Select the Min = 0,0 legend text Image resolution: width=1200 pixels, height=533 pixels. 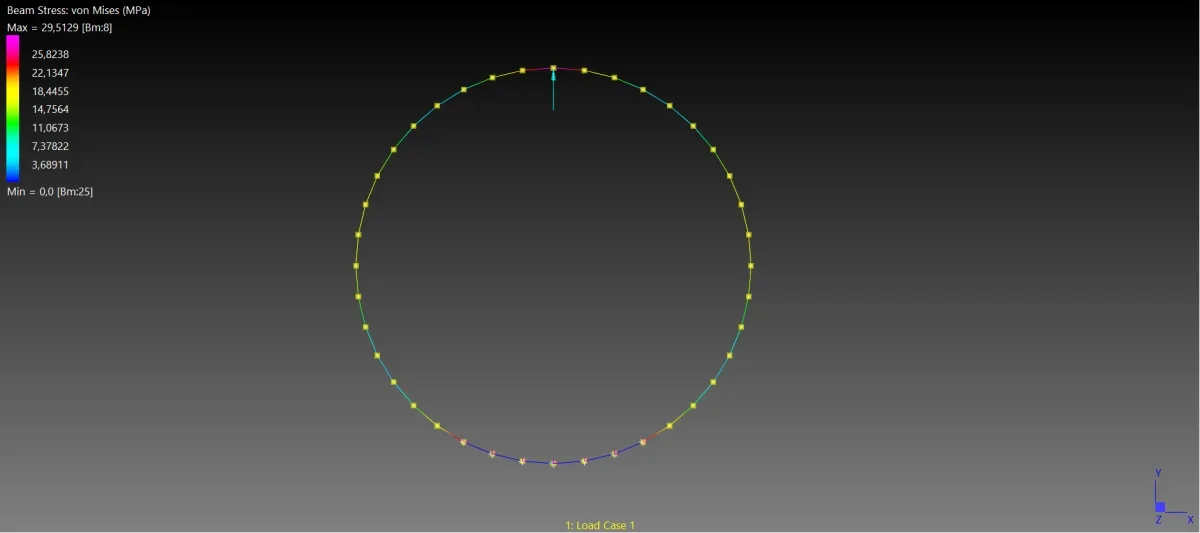coord(50,191)
